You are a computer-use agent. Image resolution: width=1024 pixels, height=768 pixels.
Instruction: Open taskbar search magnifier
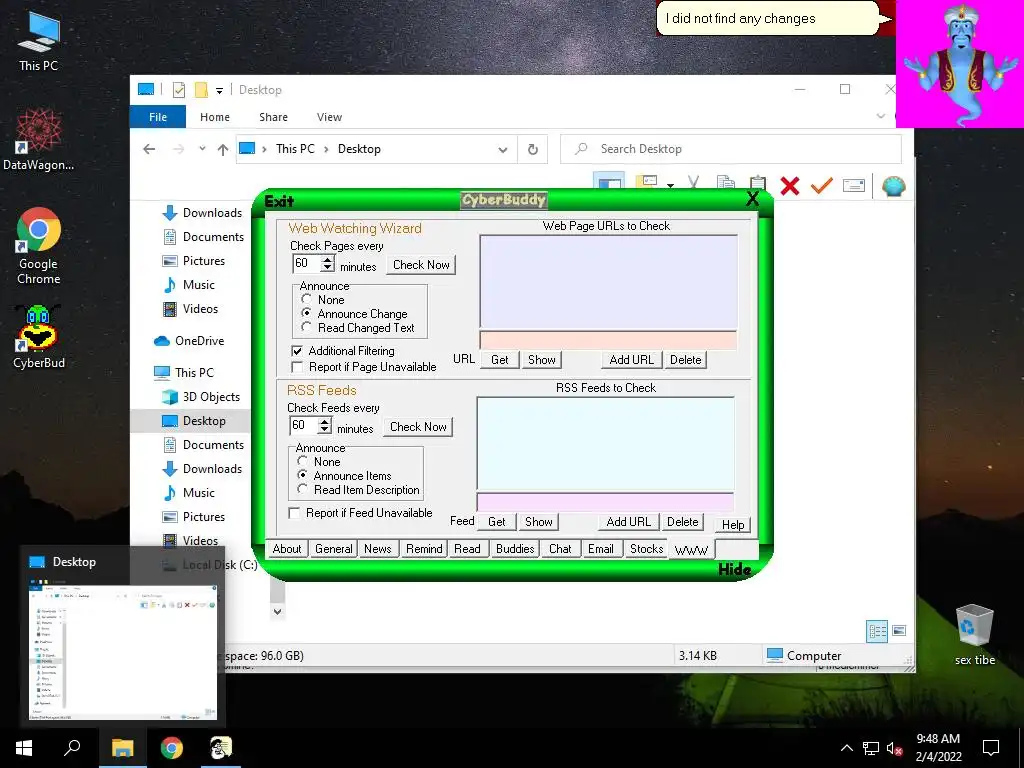coord(72,748)
